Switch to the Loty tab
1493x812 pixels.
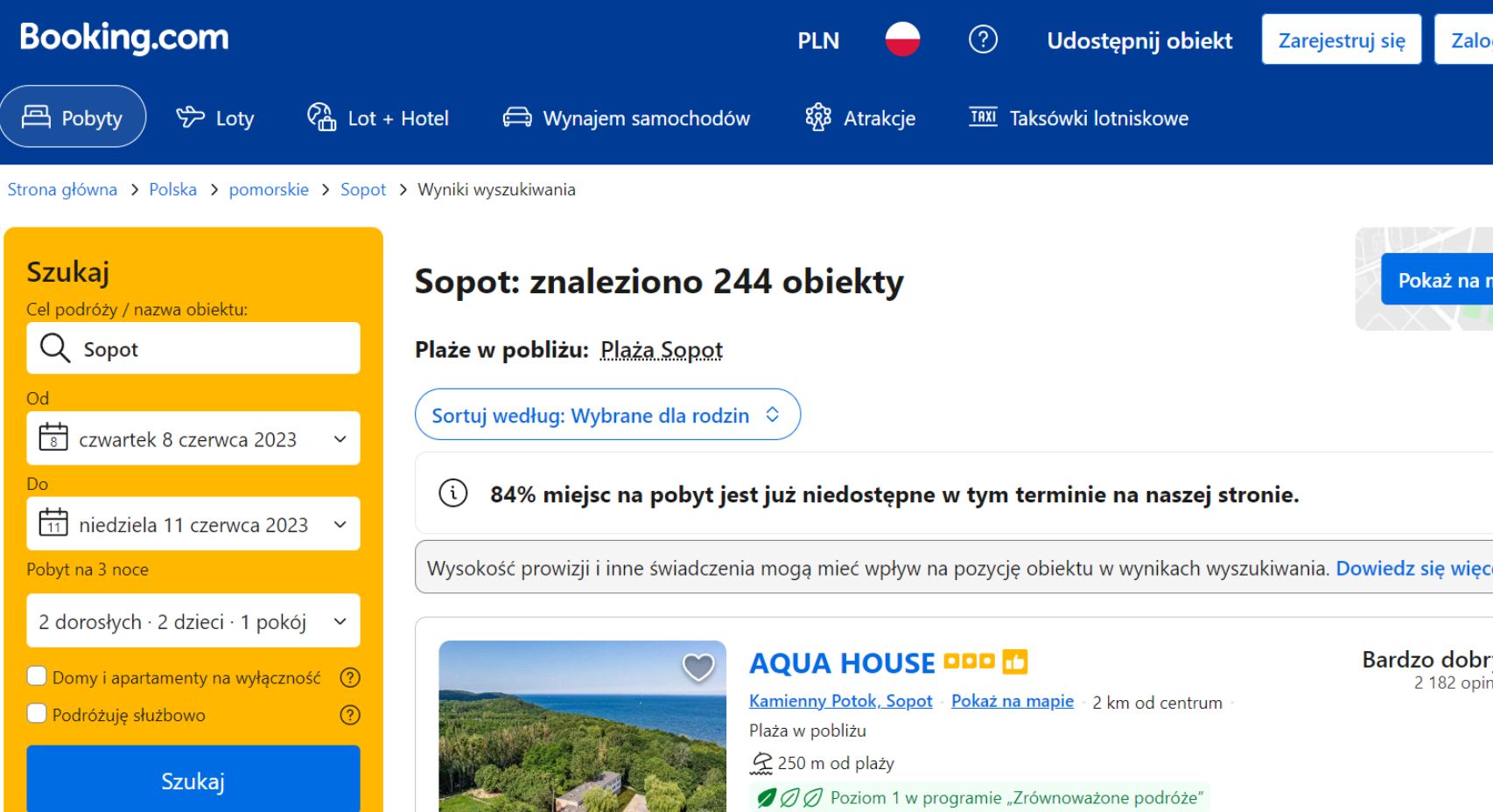point(215,117)
